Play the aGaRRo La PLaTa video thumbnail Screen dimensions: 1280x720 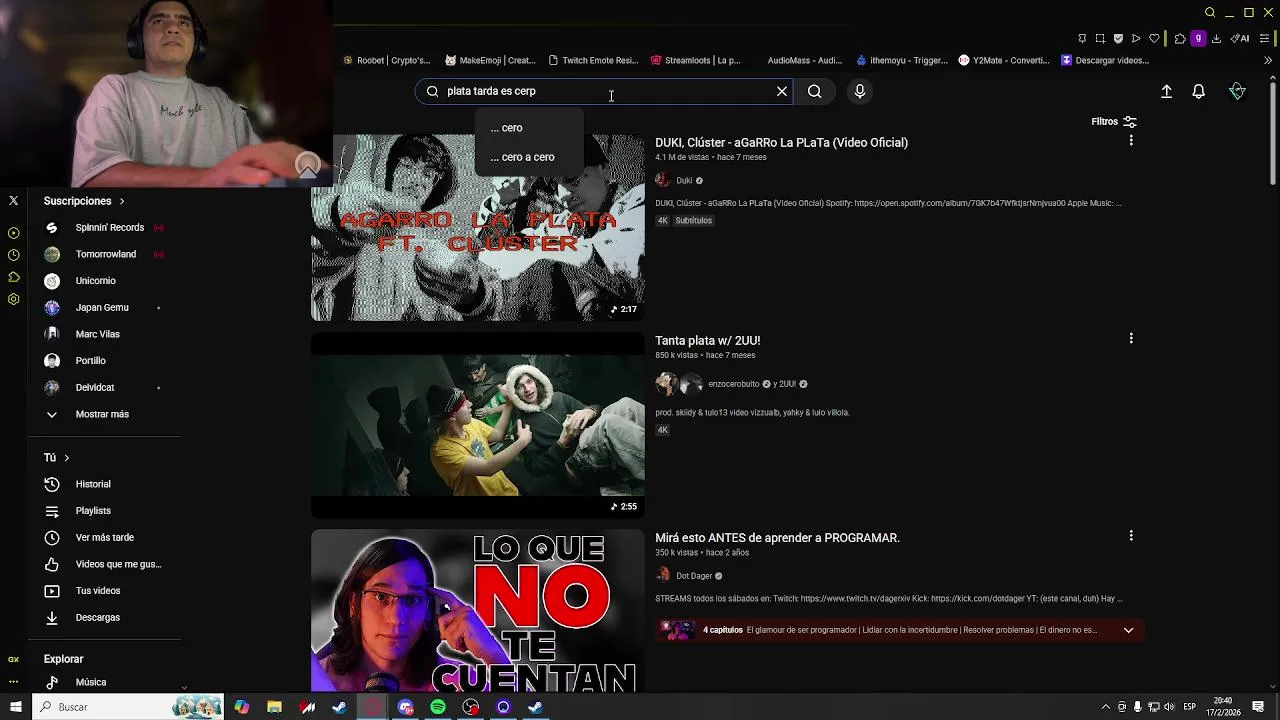click(x=478, y=228)
